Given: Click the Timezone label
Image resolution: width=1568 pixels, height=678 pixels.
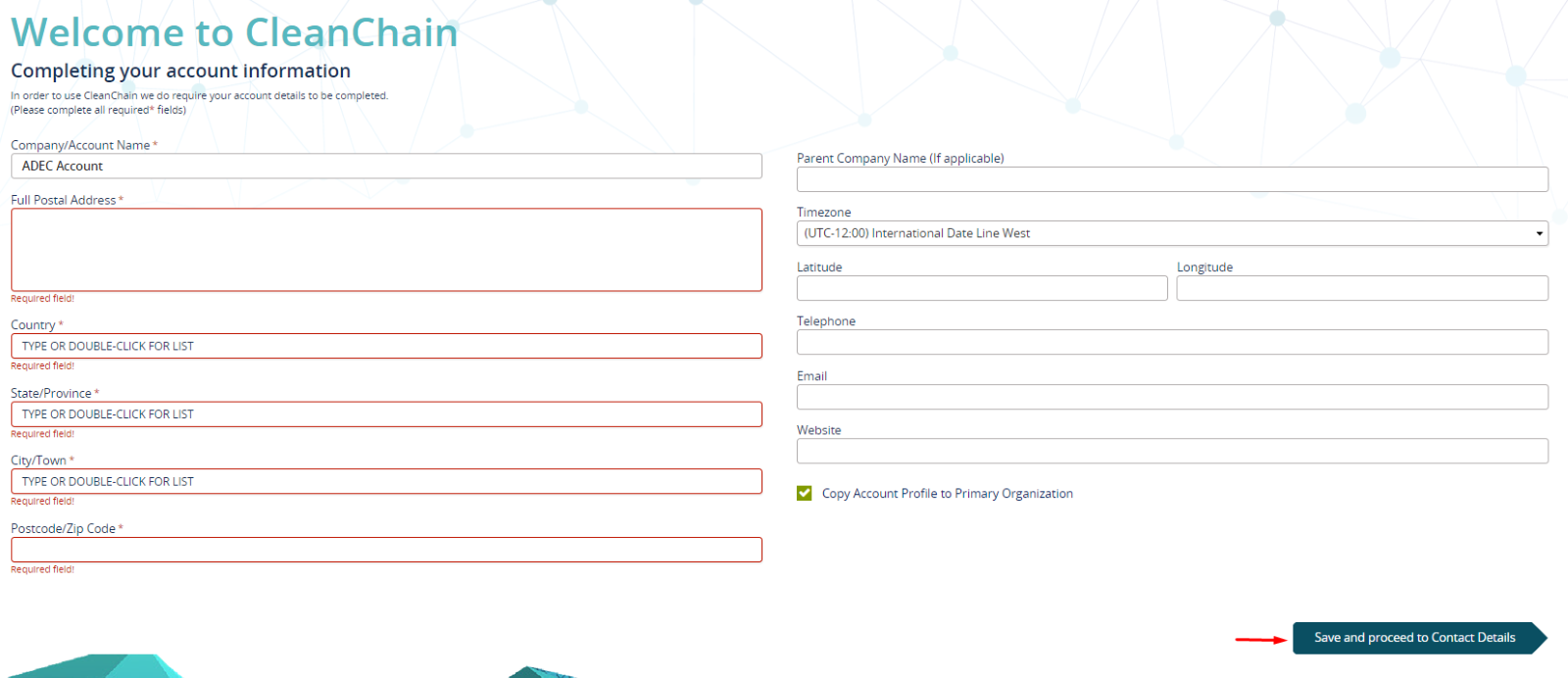Looking at the screenshot, I should click(x=823, y=213).
